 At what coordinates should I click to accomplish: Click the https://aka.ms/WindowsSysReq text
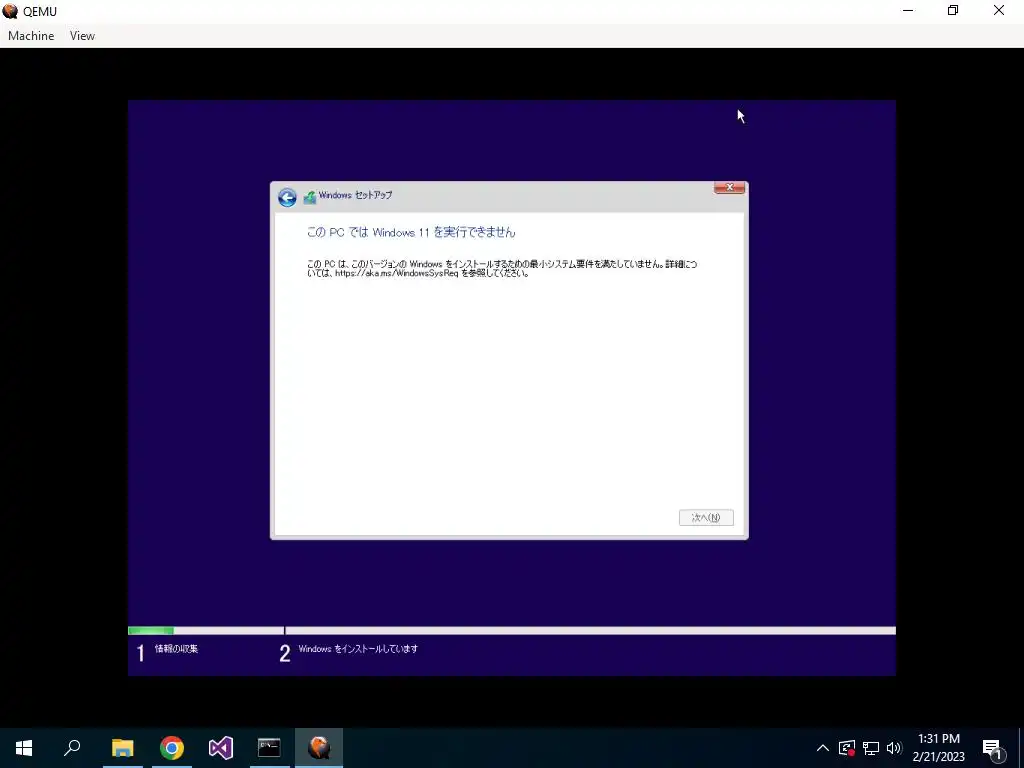(396, 274)
